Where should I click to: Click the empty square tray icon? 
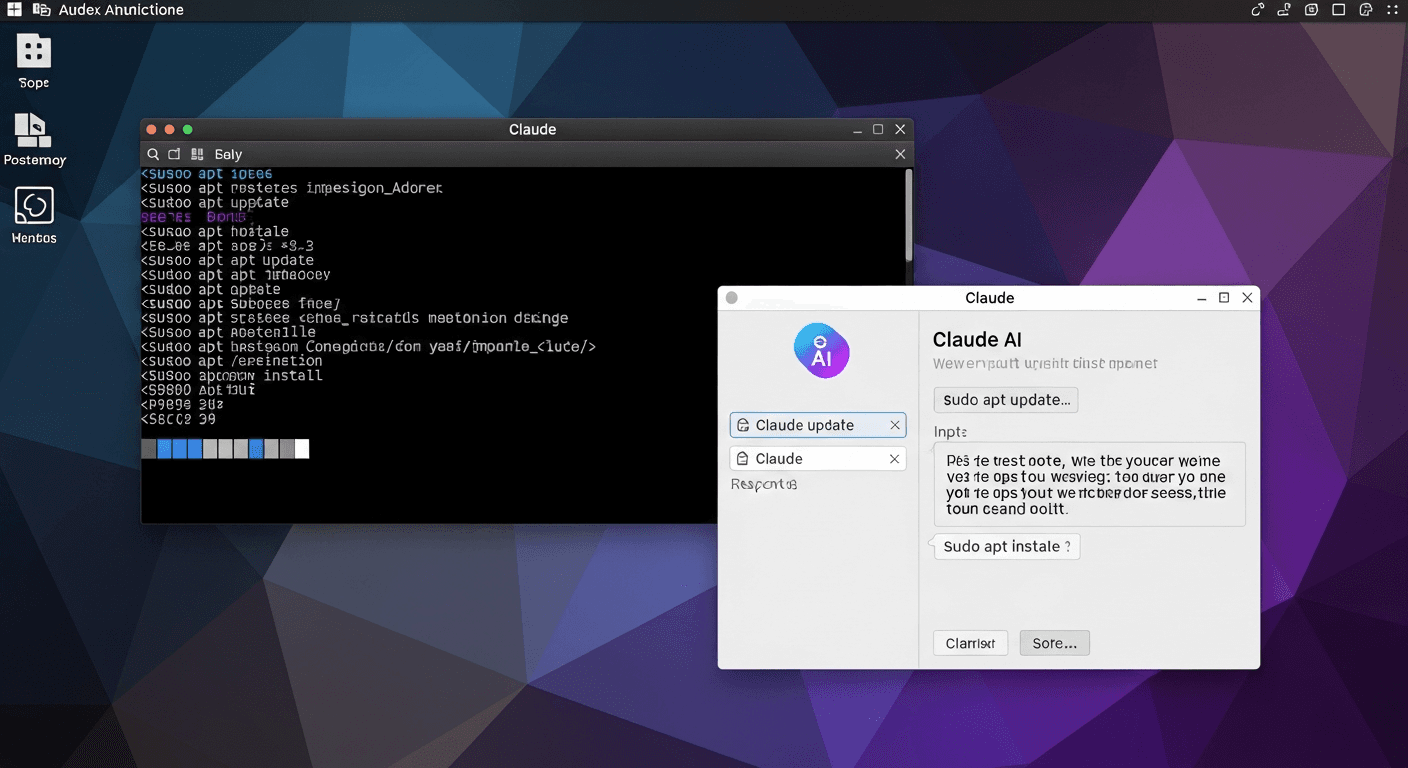coord(1339,10)
